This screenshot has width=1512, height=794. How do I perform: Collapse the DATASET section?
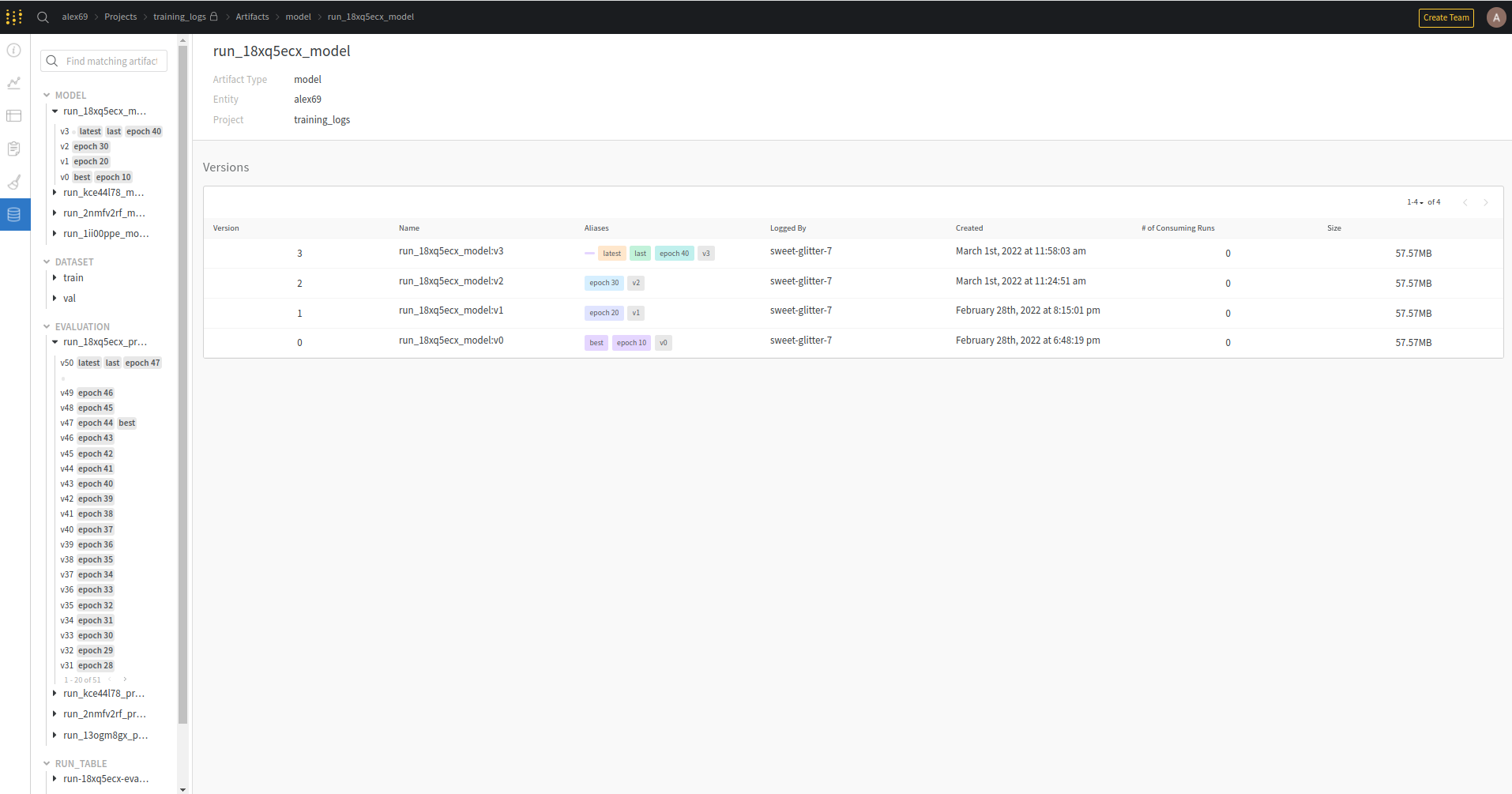point(47,262)
